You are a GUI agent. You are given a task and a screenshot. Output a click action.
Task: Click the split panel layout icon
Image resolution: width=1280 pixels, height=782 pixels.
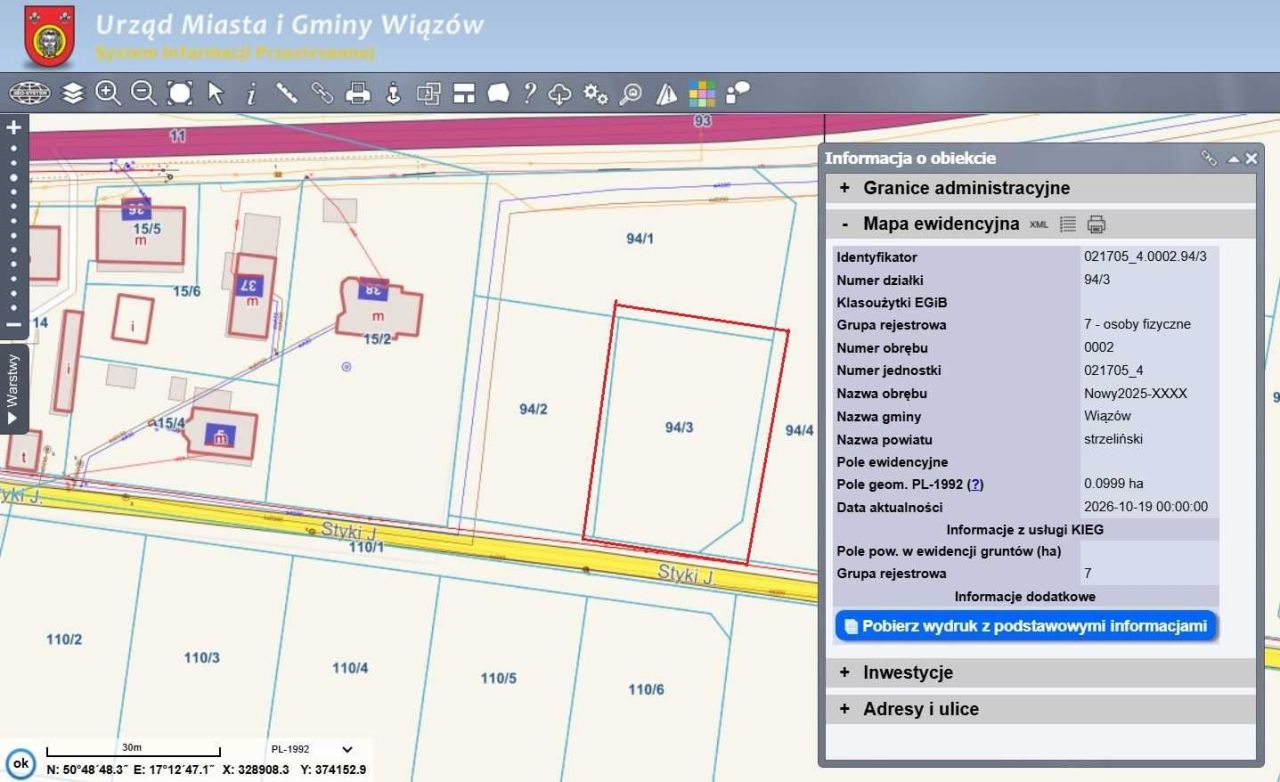(x=463, y=93)
